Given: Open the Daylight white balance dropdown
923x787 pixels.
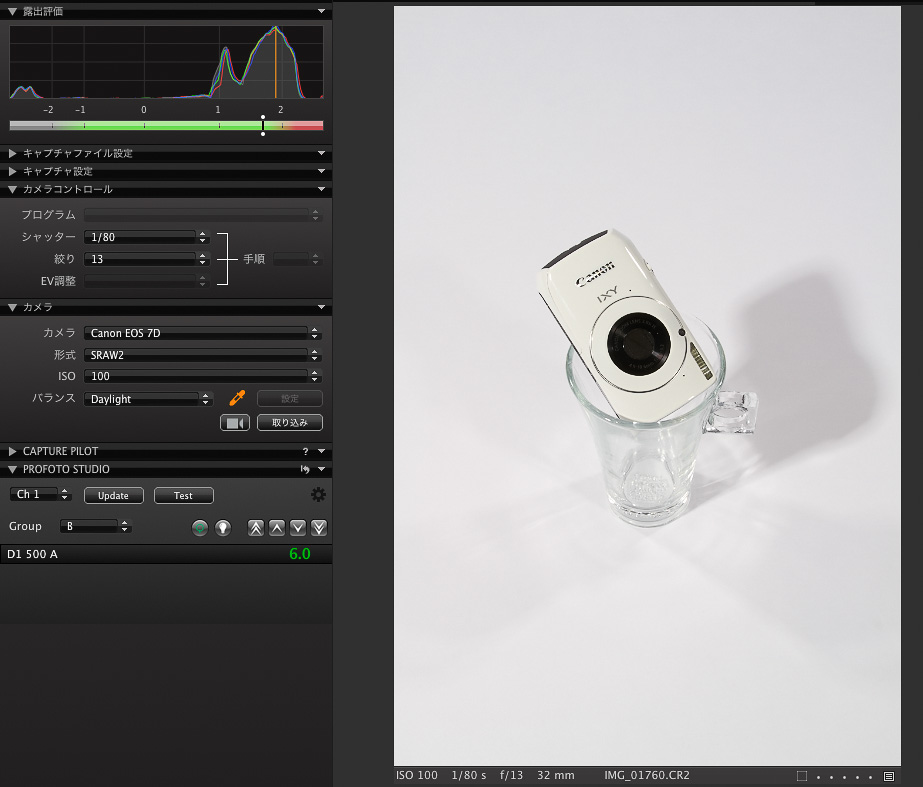Looking at the screenshot, I should [x=148, y=399].
